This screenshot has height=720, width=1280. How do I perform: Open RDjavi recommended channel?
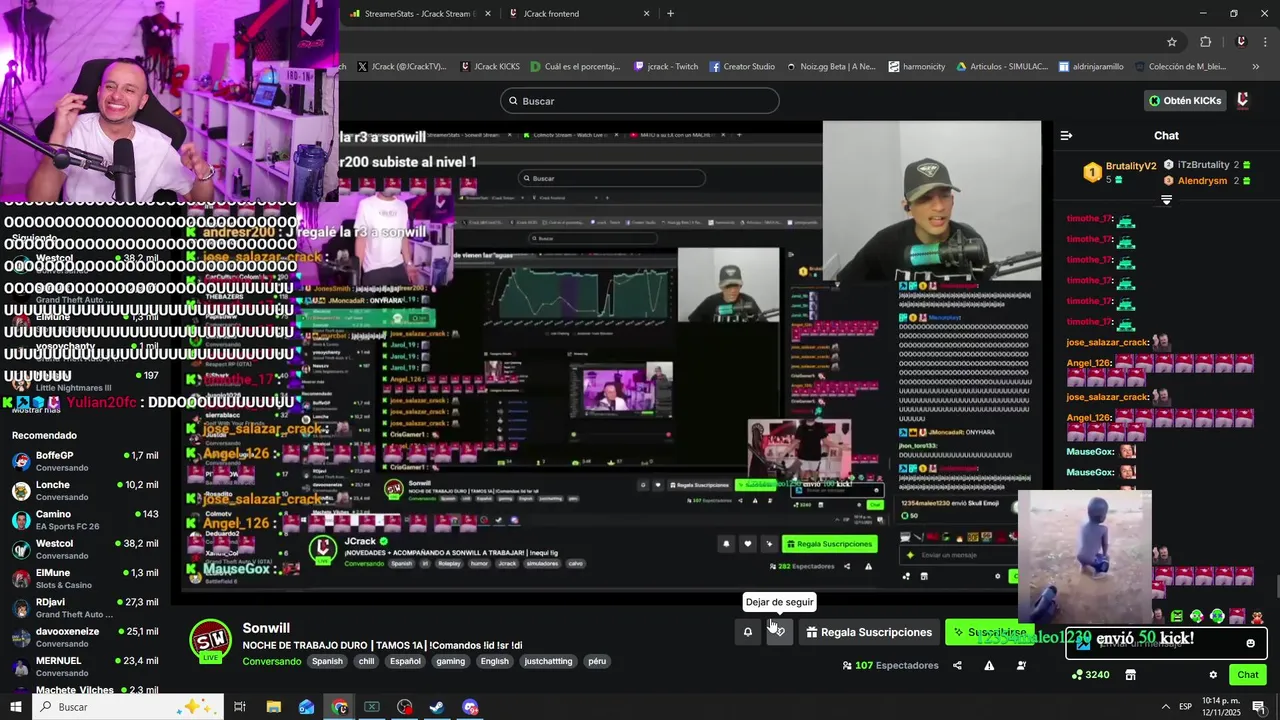pyautogui.click(x=85, y=607)
